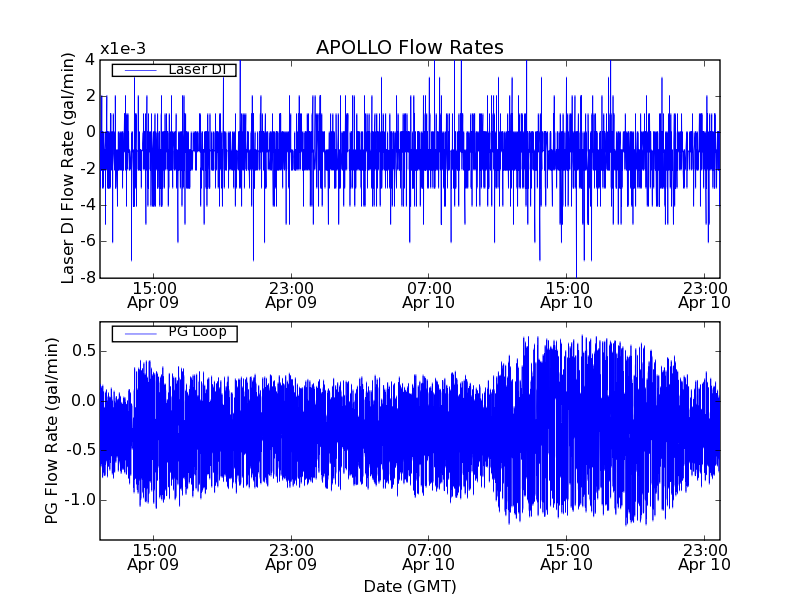This screenshot has width=800, height=600.
Task: Click the 'Date (GMT)' x-axis label
Action: pyautogui.click(x=410, y=586)
